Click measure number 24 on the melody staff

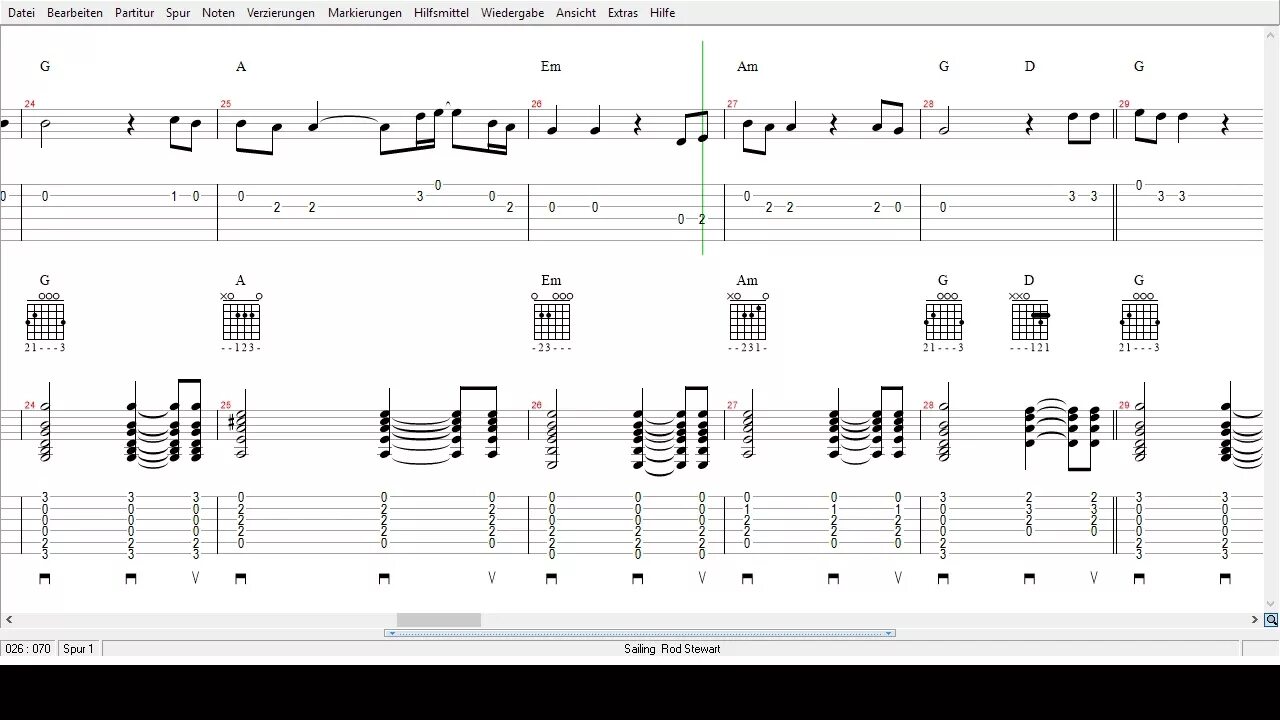[x=30, y=104]
